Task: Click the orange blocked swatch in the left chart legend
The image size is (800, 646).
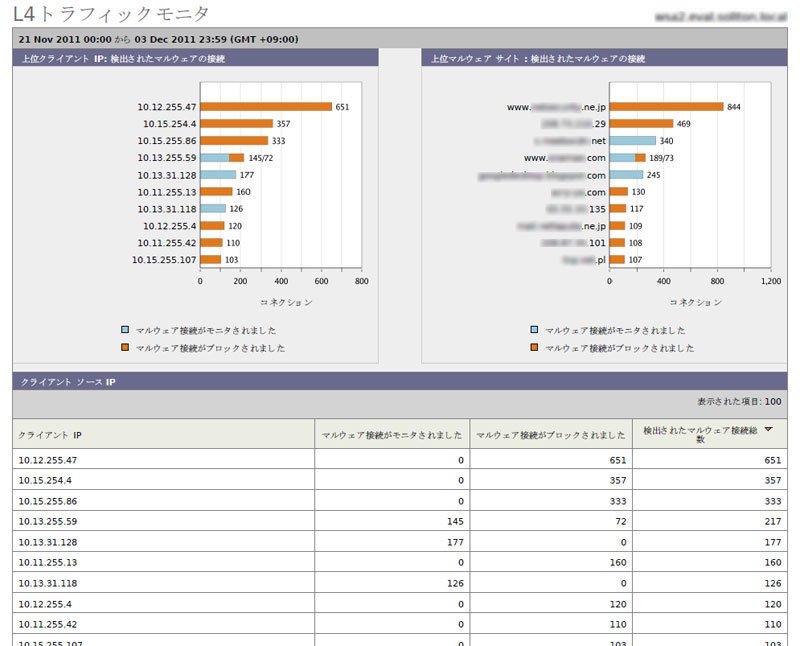Action: pyautogui.click(x=125, y=347)
